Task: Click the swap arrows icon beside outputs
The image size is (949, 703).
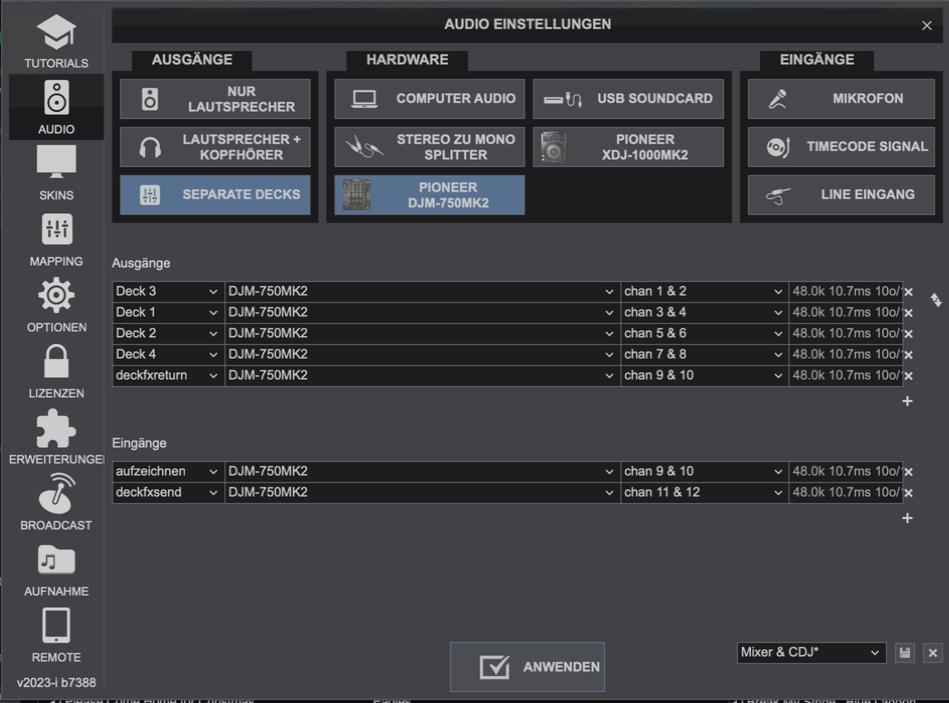Action: (x=936, y=299)
